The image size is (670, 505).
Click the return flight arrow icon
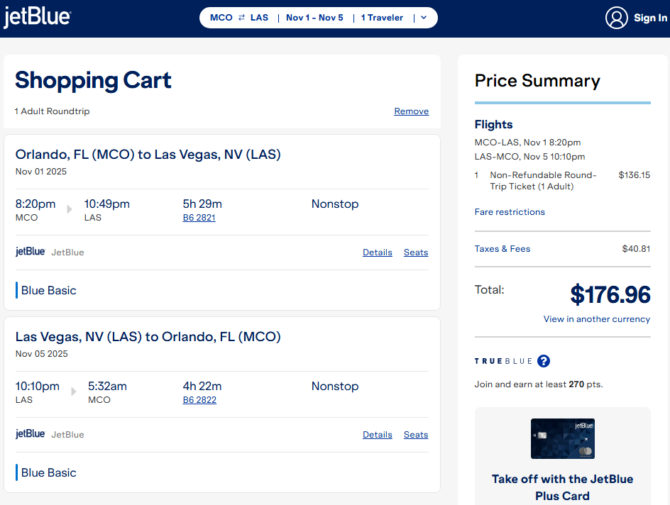[69, 392]
